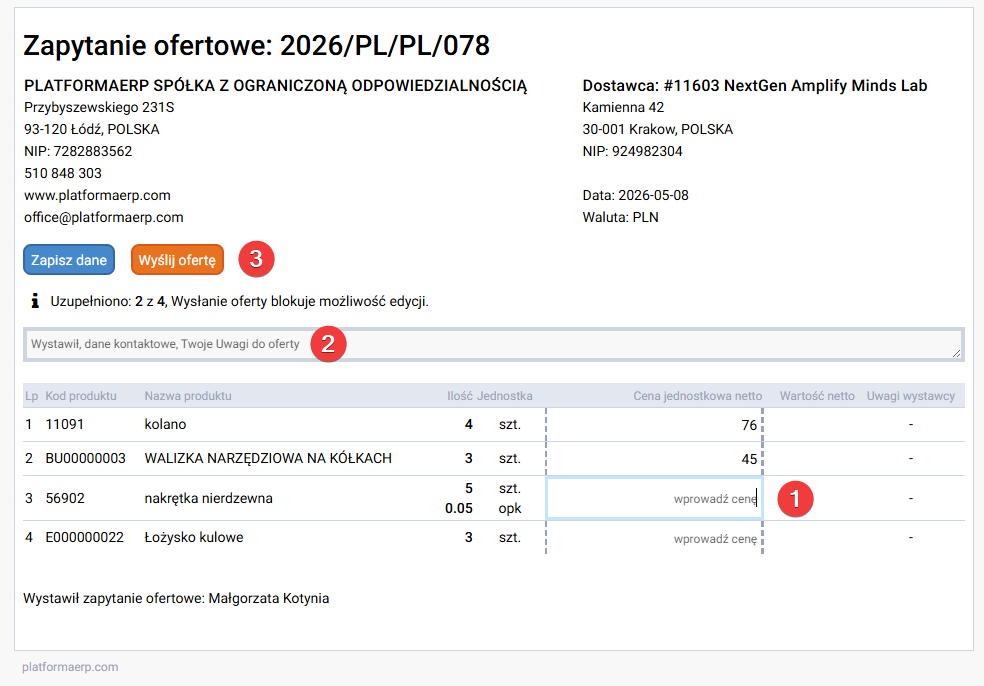Click platformaerp.com in the footer
This screenshot has height=686, width=984.
70,667
